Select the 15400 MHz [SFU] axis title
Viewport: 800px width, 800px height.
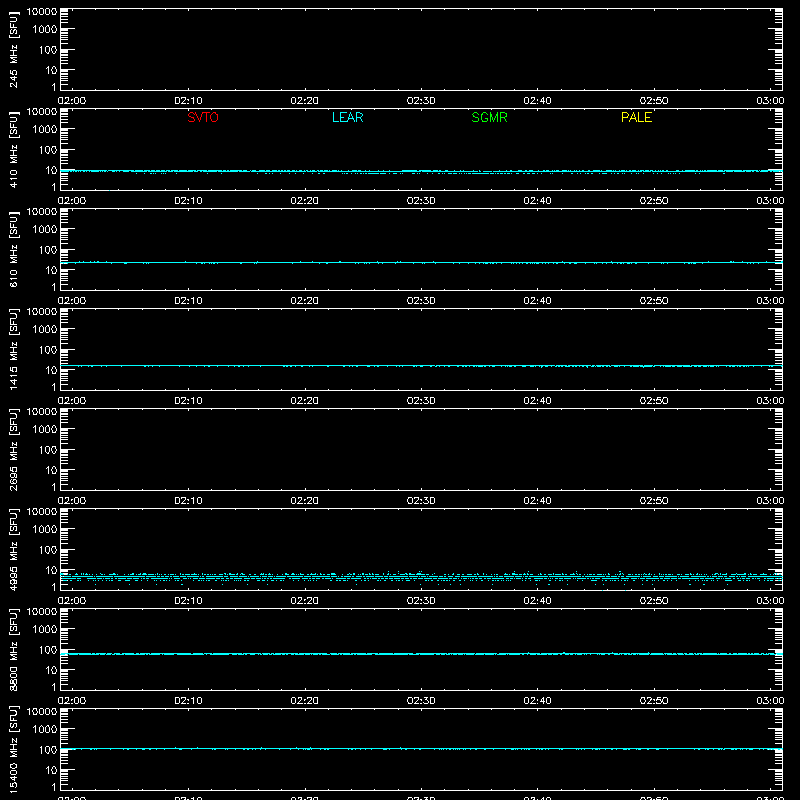point(13,749)
